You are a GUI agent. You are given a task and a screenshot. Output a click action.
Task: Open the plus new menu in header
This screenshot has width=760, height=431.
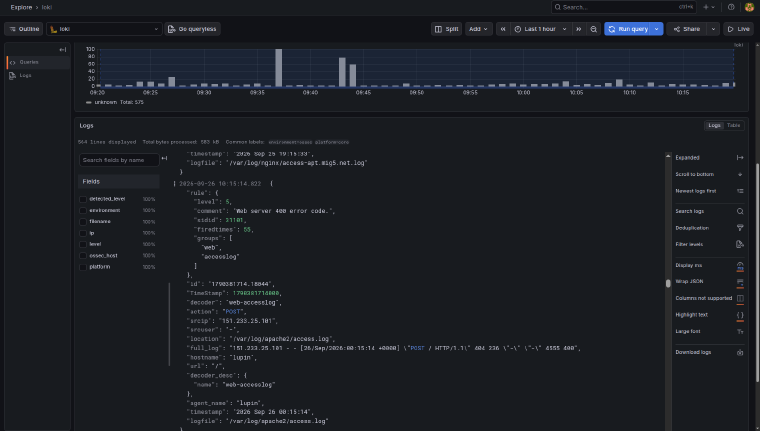coord(709,7)
